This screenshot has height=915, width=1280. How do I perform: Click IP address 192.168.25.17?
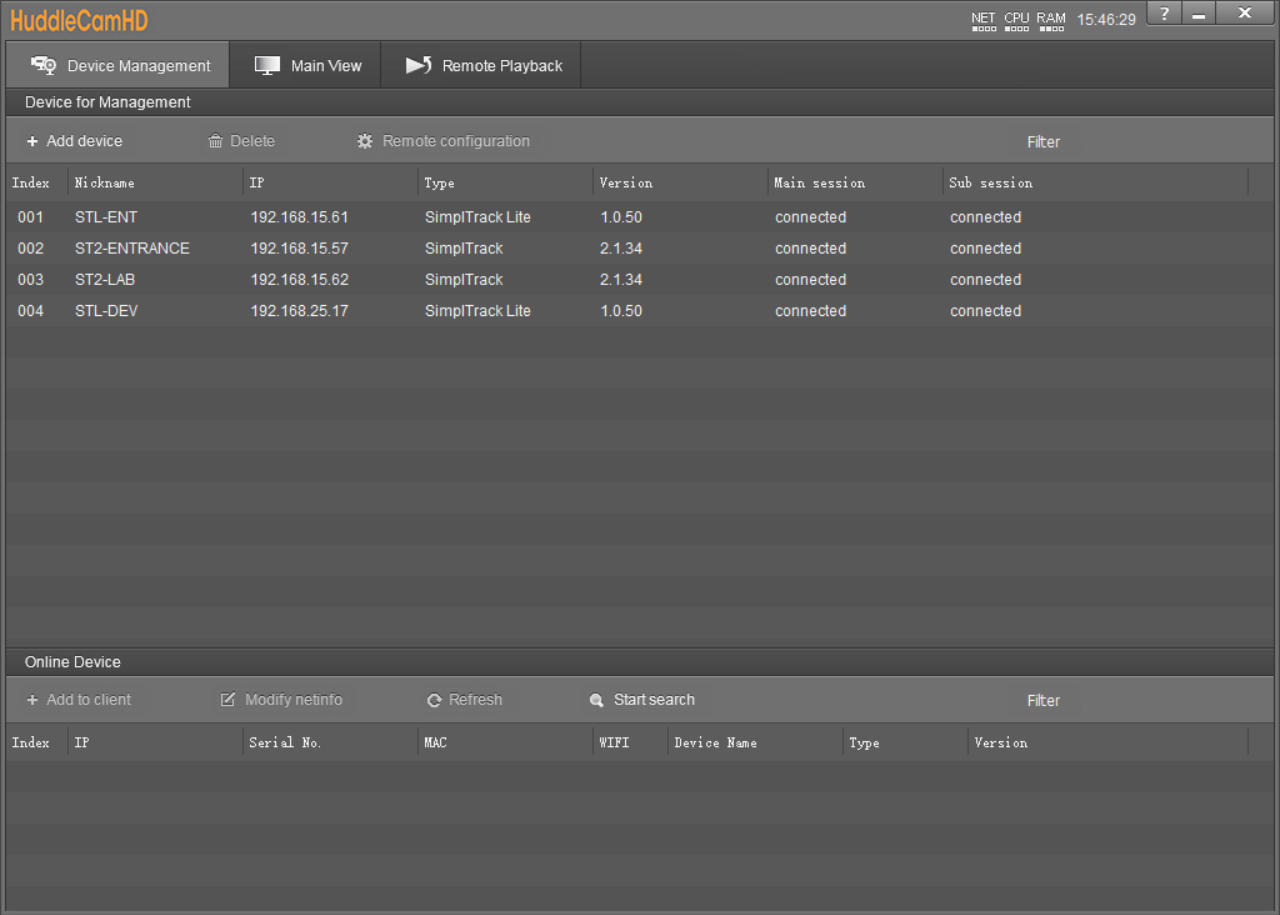point(299,311)
